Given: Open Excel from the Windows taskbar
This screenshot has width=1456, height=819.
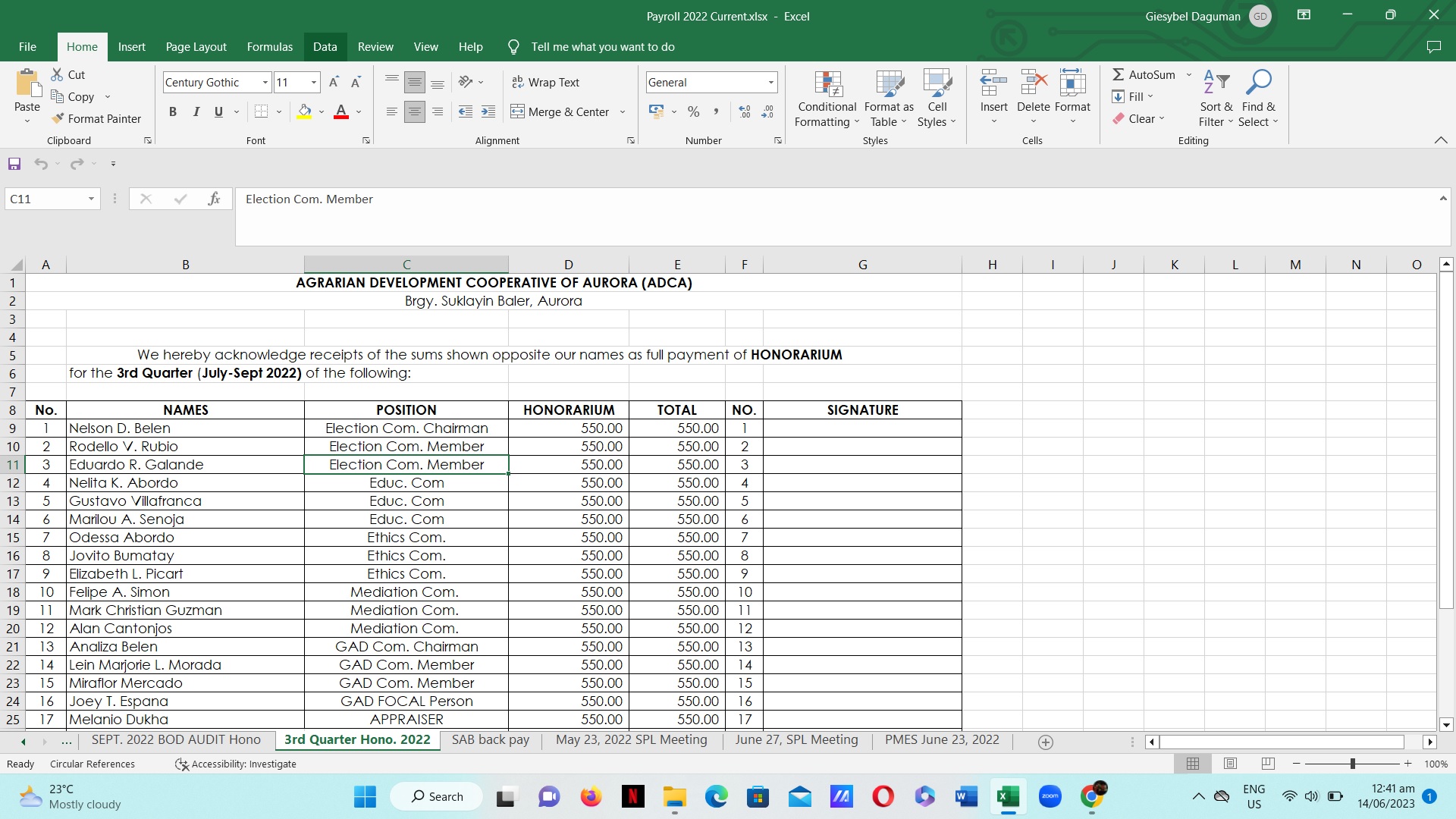Looking at the screenshot, I should 1007,796.
